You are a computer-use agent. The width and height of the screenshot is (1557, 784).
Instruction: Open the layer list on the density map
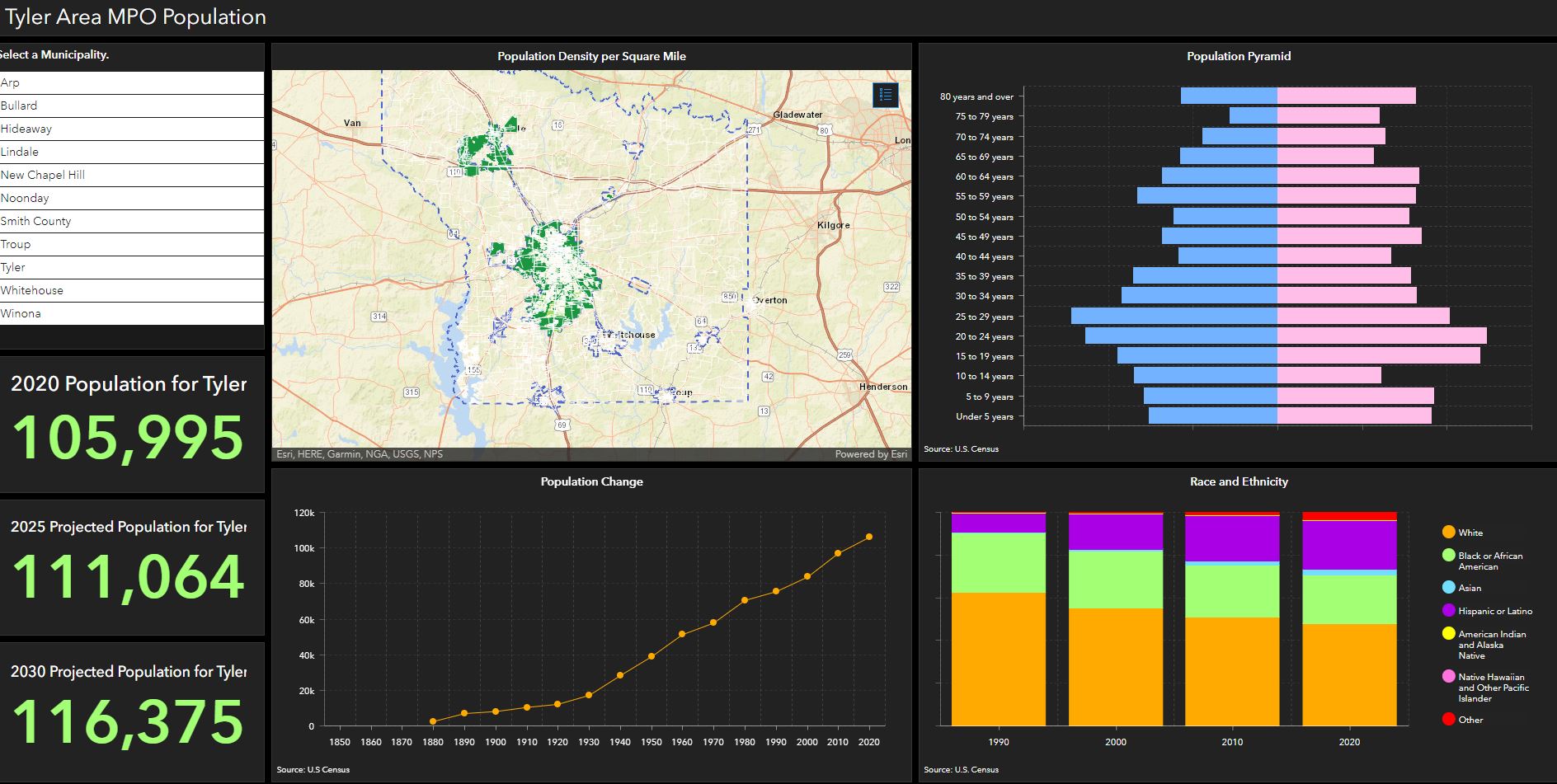pos(883,95)
